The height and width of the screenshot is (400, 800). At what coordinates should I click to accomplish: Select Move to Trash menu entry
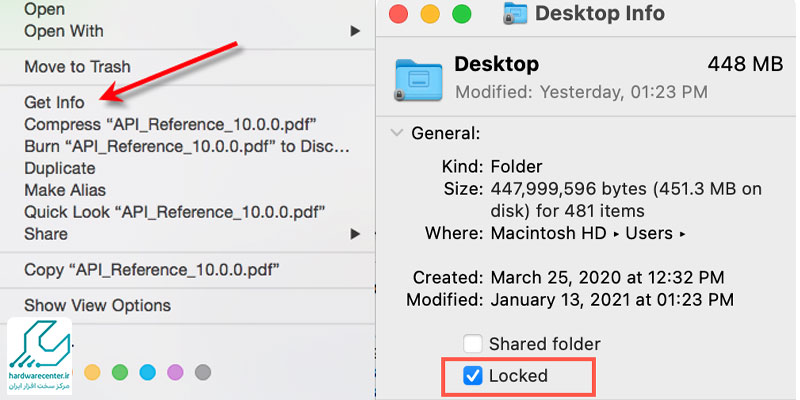77,66
